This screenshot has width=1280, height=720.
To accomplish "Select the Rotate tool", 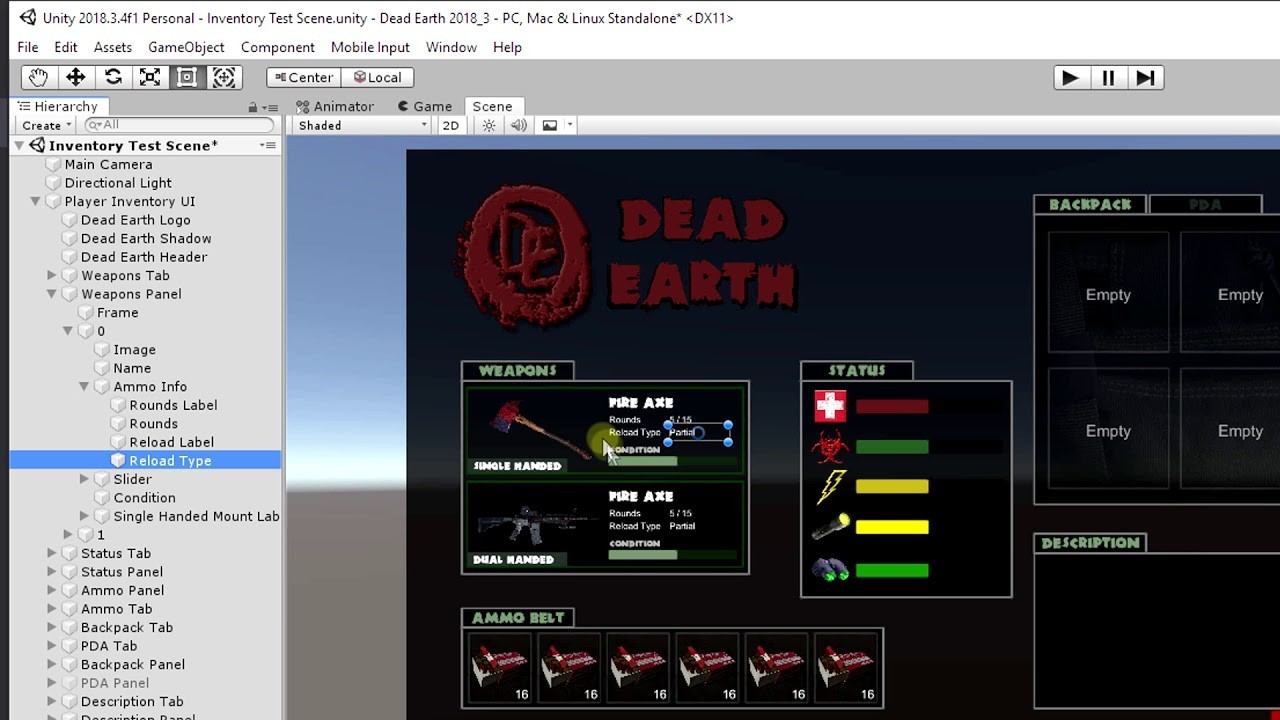I will pyautogui.click(x=113, y=77).
